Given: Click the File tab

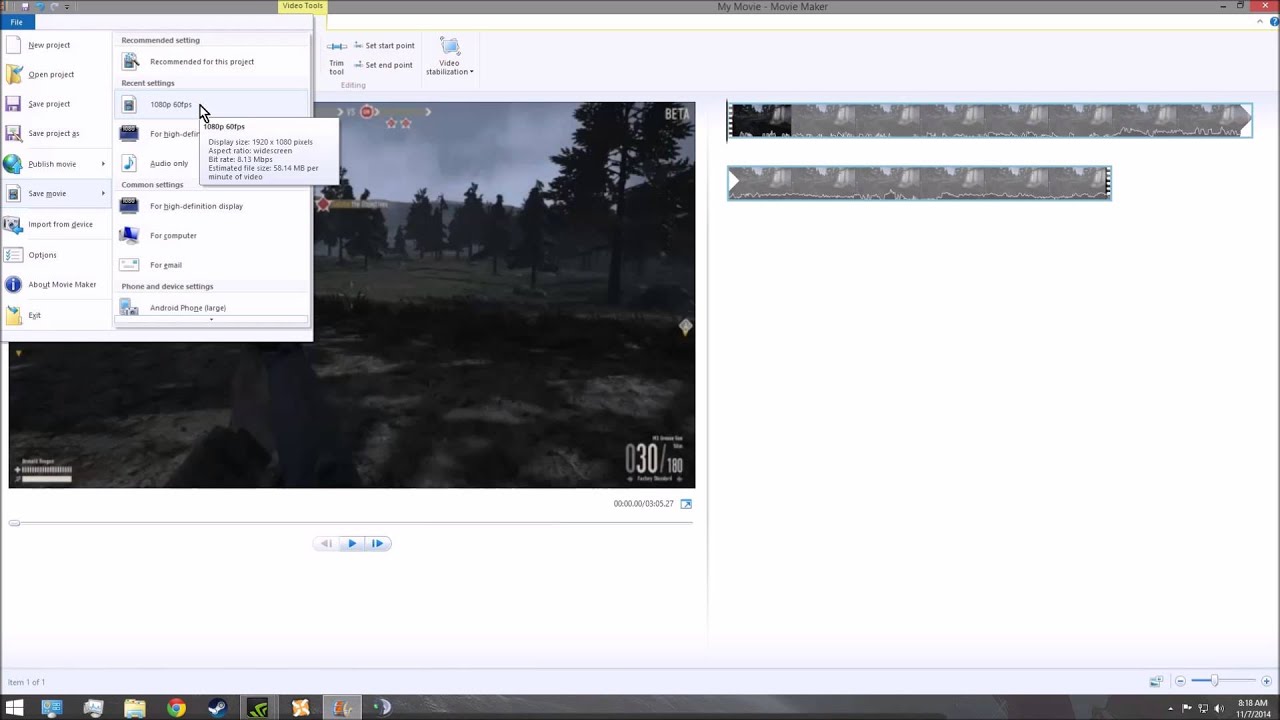Looking at the screenshot, I should pos(16,22).
